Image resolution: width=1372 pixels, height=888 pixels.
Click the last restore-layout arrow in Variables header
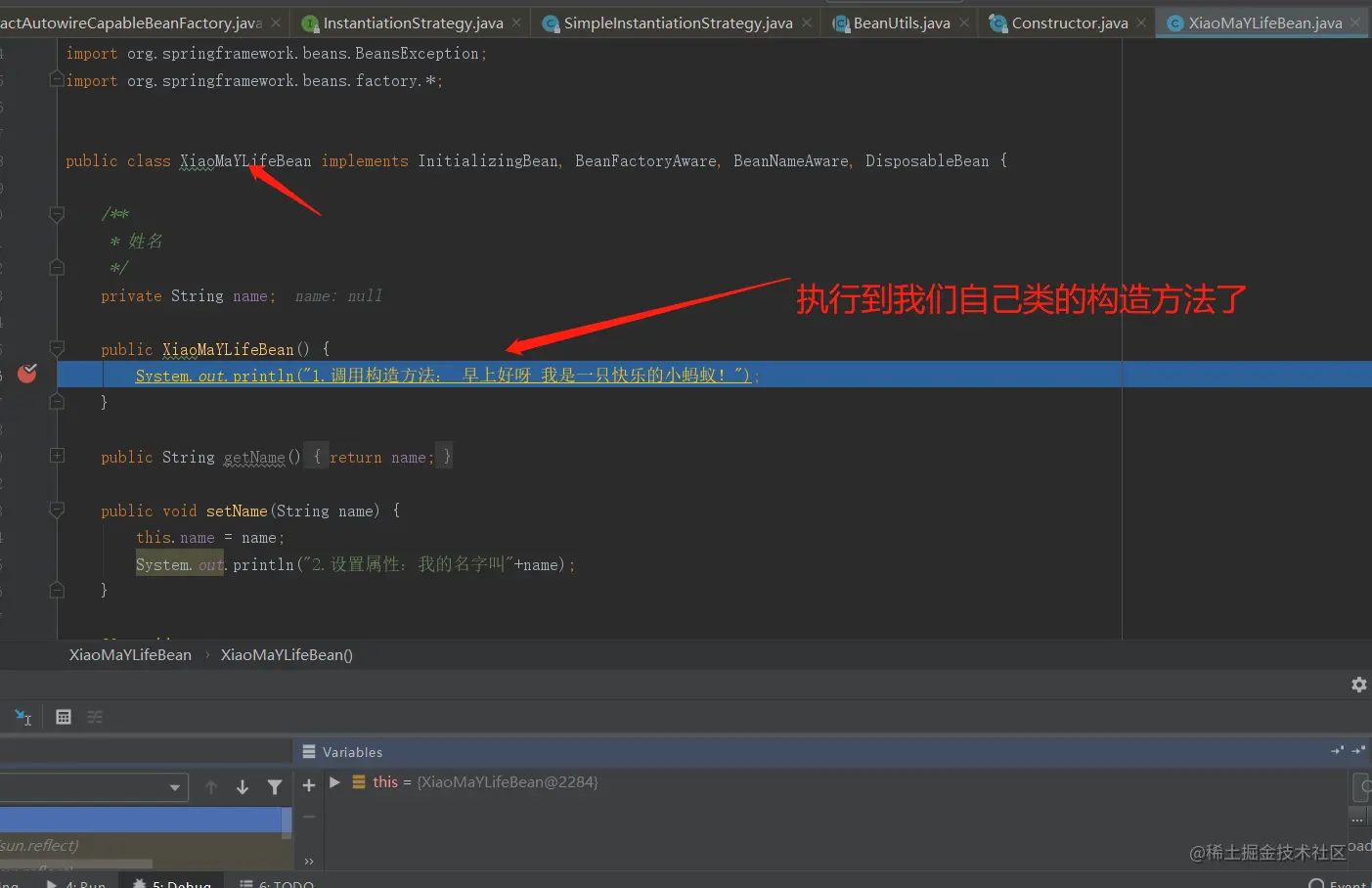point(1358,750)
